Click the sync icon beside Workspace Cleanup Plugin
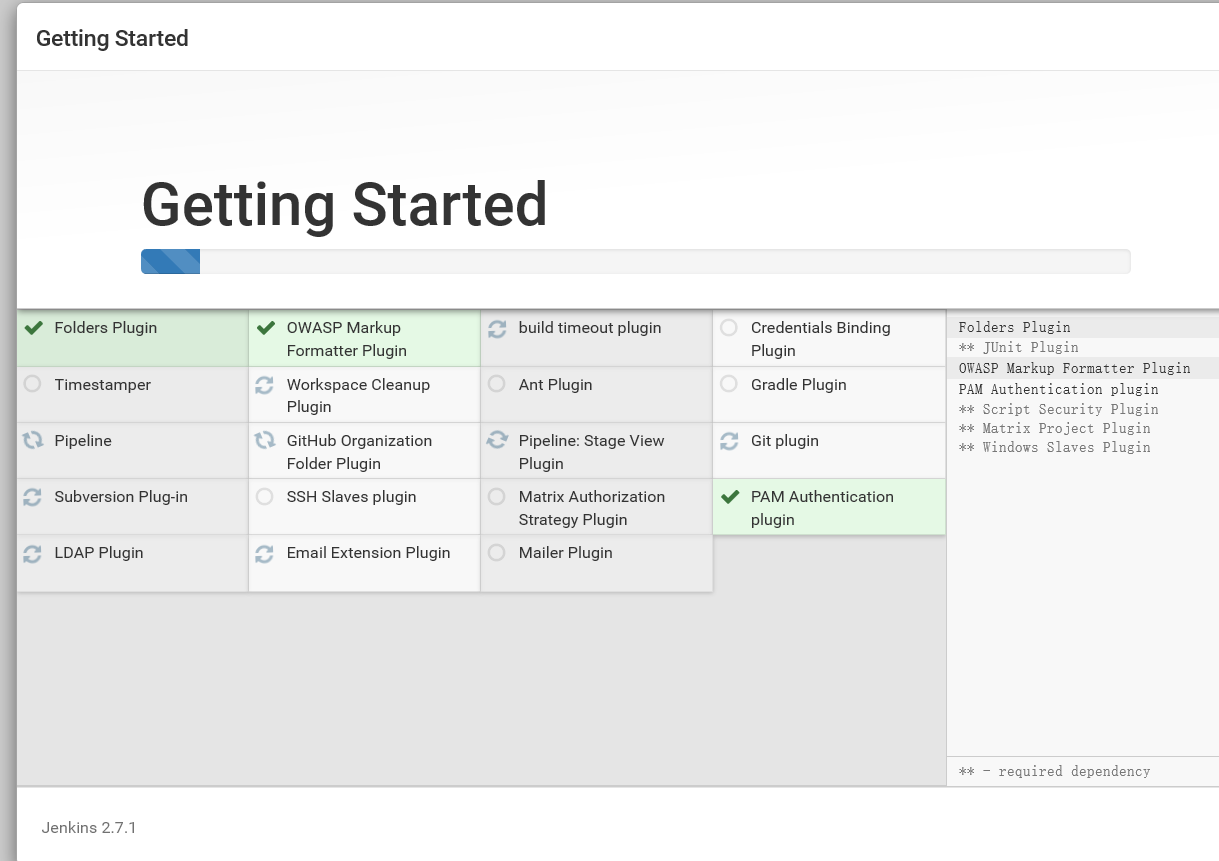 265,384
